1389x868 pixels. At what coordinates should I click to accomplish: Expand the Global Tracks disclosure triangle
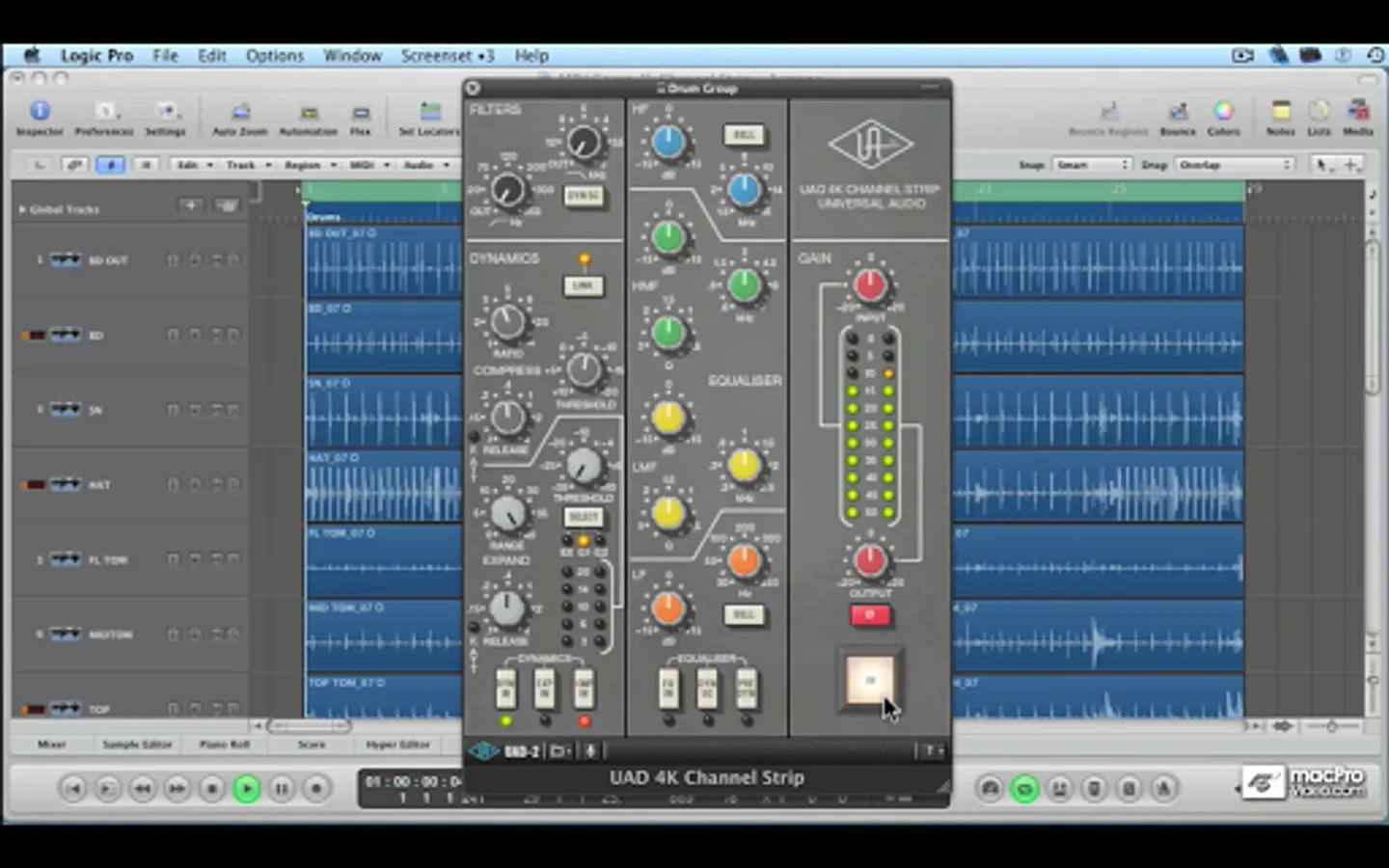22,209
